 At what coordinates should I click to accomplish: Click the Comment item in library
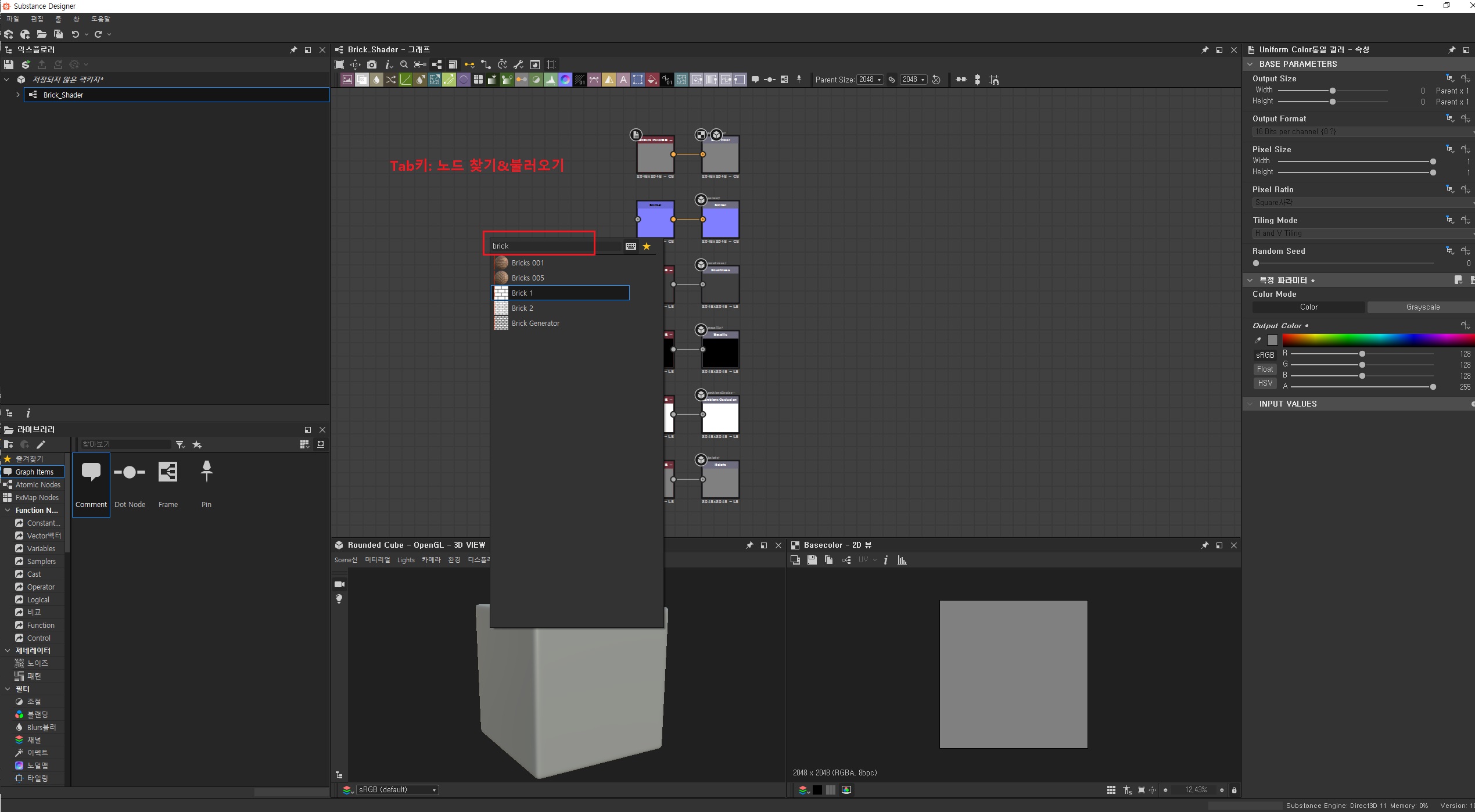(91, 484)
